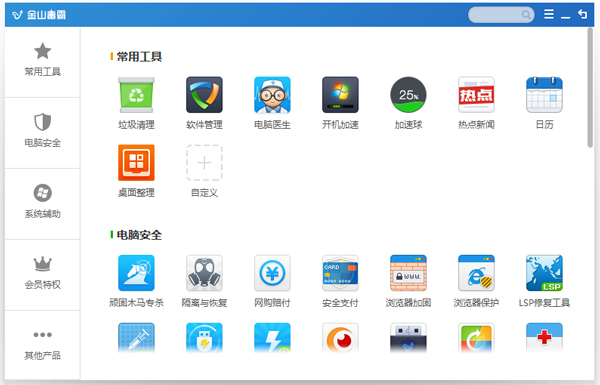Open 网购赔付 shopping compensation
This screenshot has width=600, height=385.
tap(272, 273)
